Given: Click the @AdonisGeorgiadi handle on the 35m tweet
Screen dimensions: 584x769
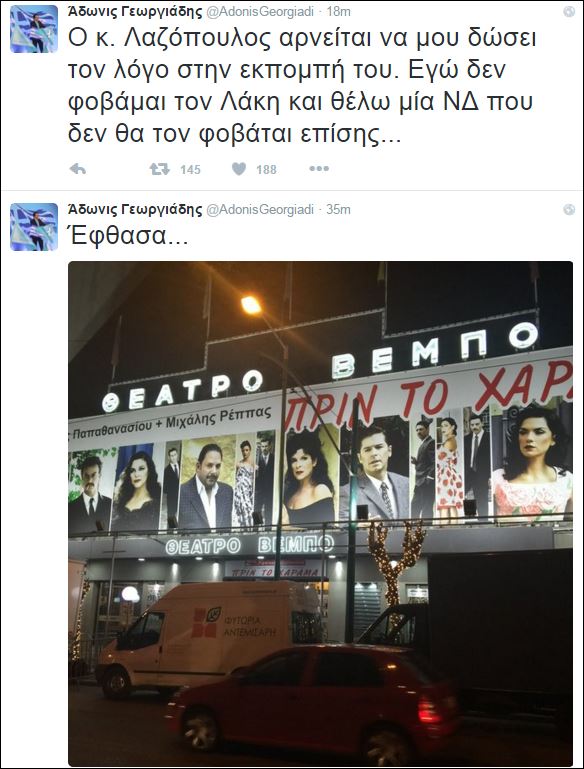Looking at the screenshot, I should pos(260,210).
